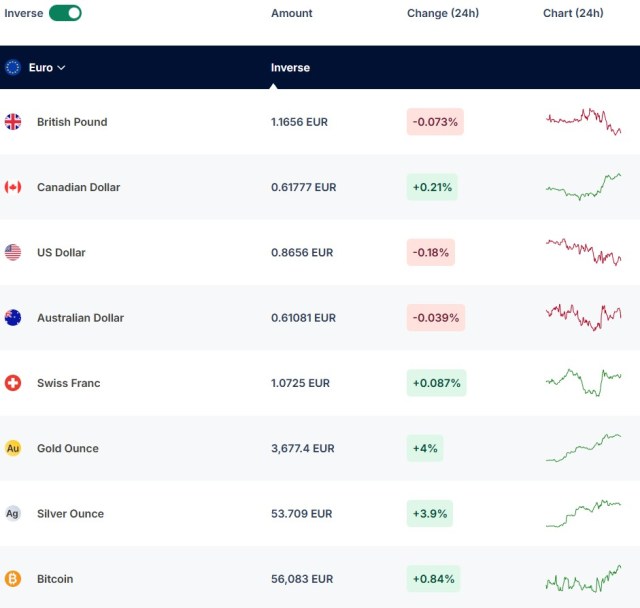Click the Gold Ounce Au icon

tap(13, 448)
